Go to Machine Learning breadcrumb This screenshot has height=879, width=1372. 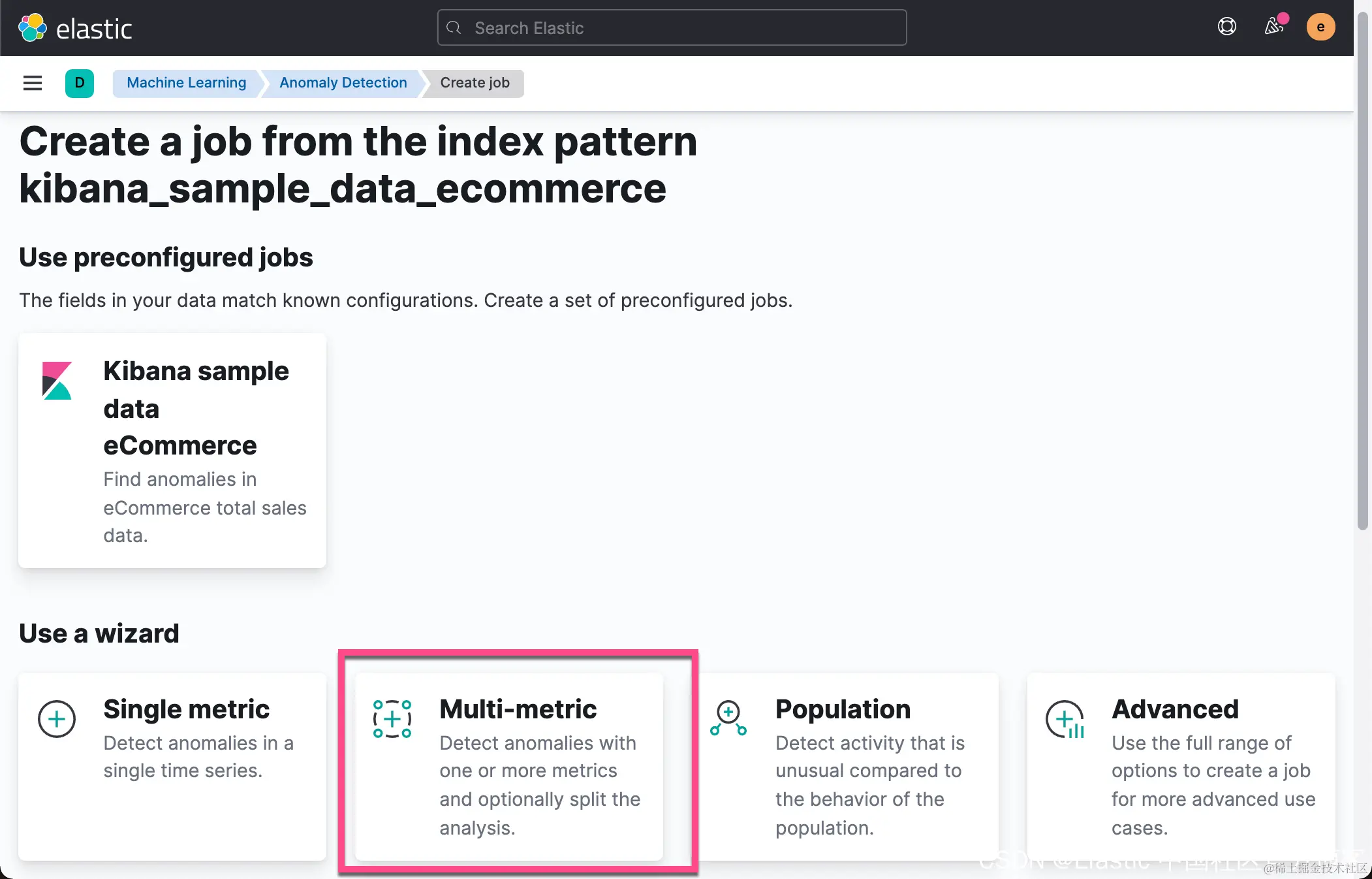click(186, 83)
